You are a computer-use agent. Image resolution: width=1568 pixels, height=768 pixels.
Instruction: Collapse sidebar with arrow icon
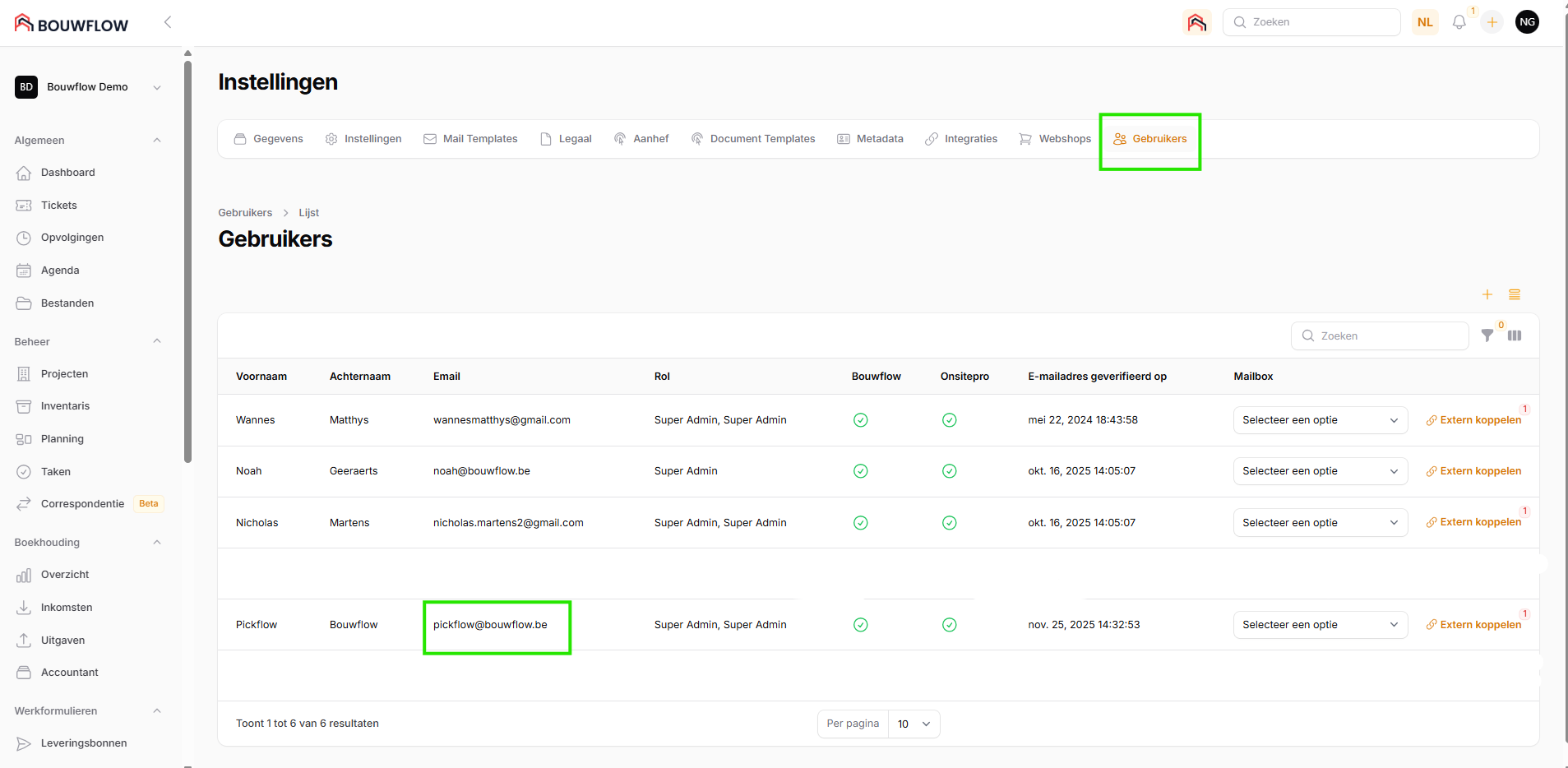pos(168,22)
